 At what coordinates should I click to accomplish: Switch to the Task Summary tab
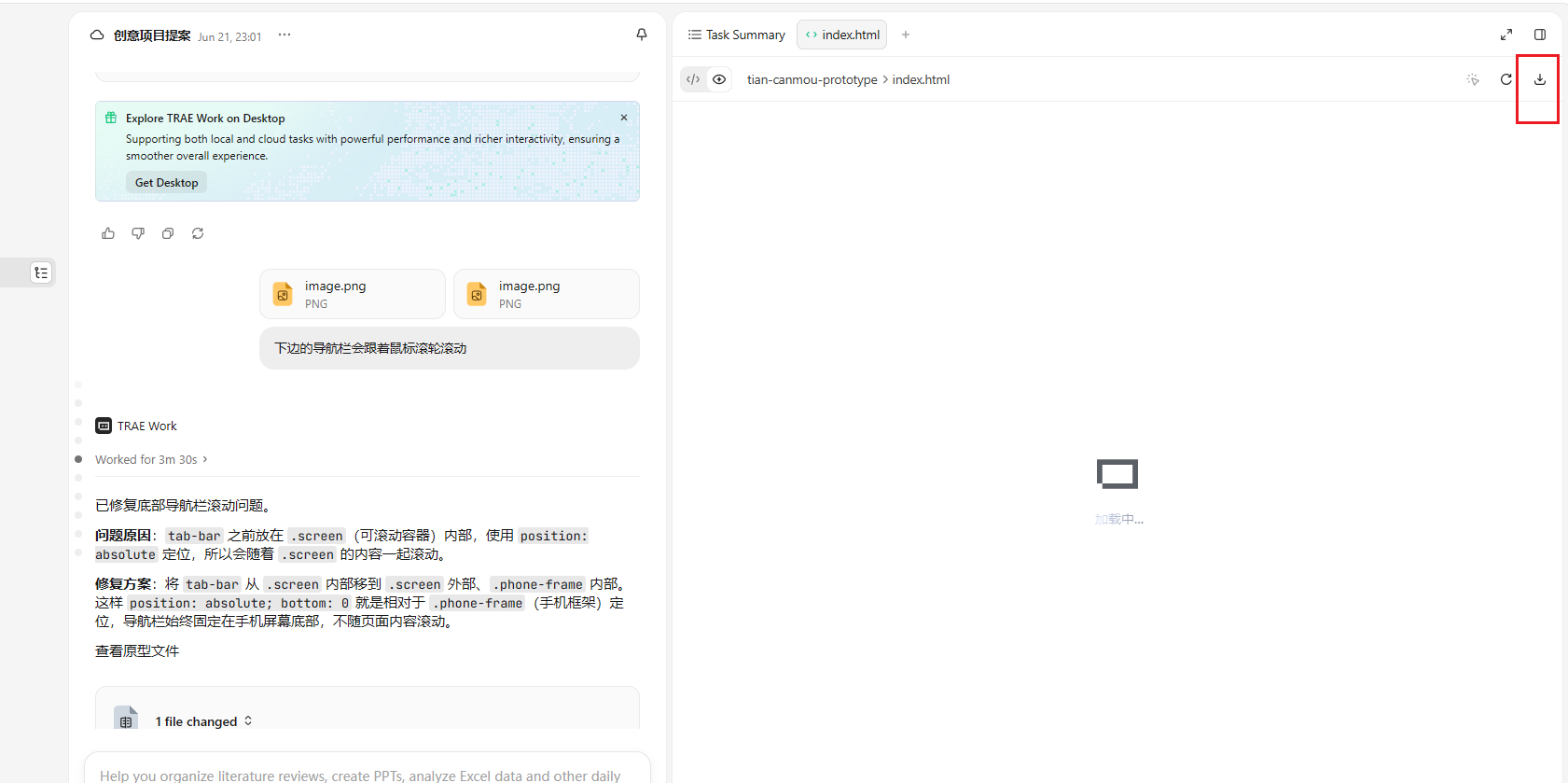(x=737, y=35)
